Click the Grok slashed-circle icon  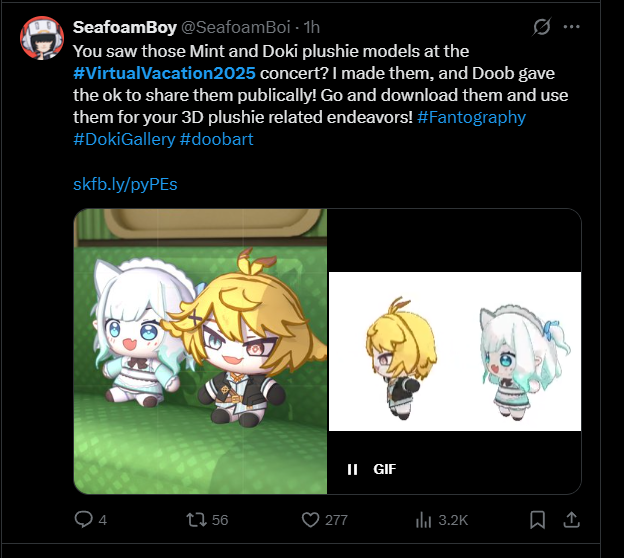tap(542, 27)
